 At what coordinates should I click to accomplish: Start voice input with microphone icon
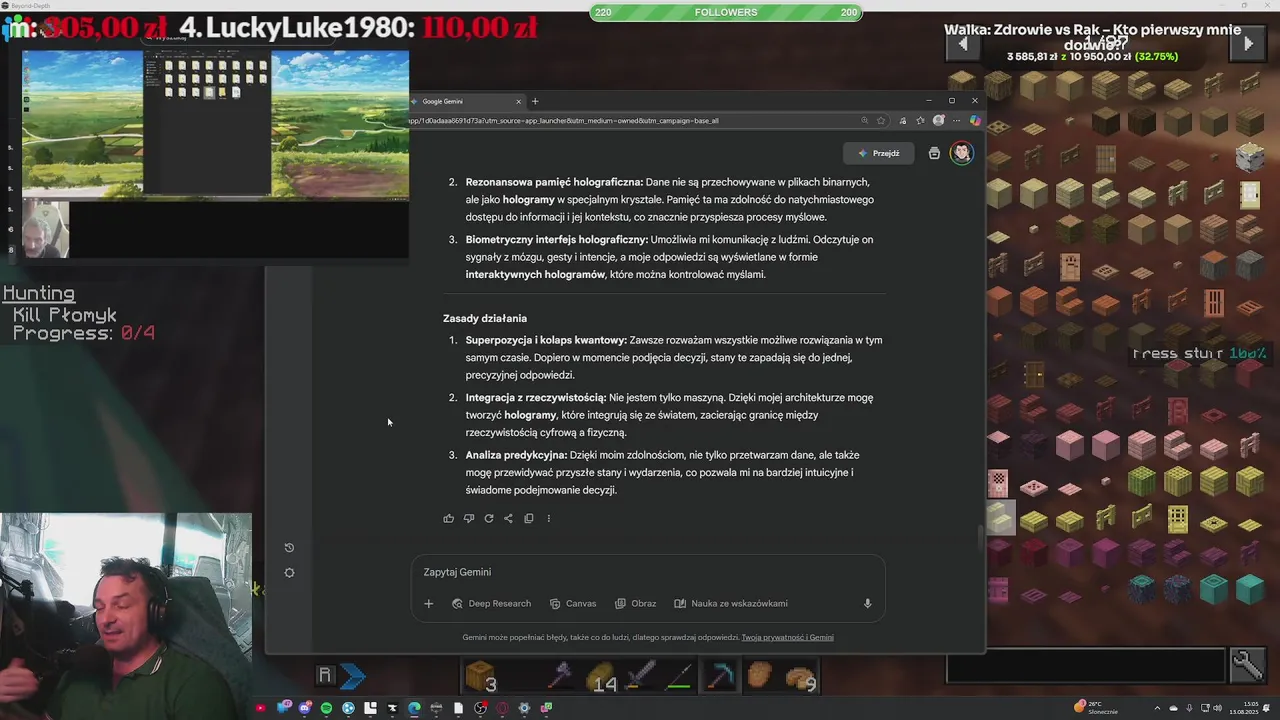click(867, 603)
